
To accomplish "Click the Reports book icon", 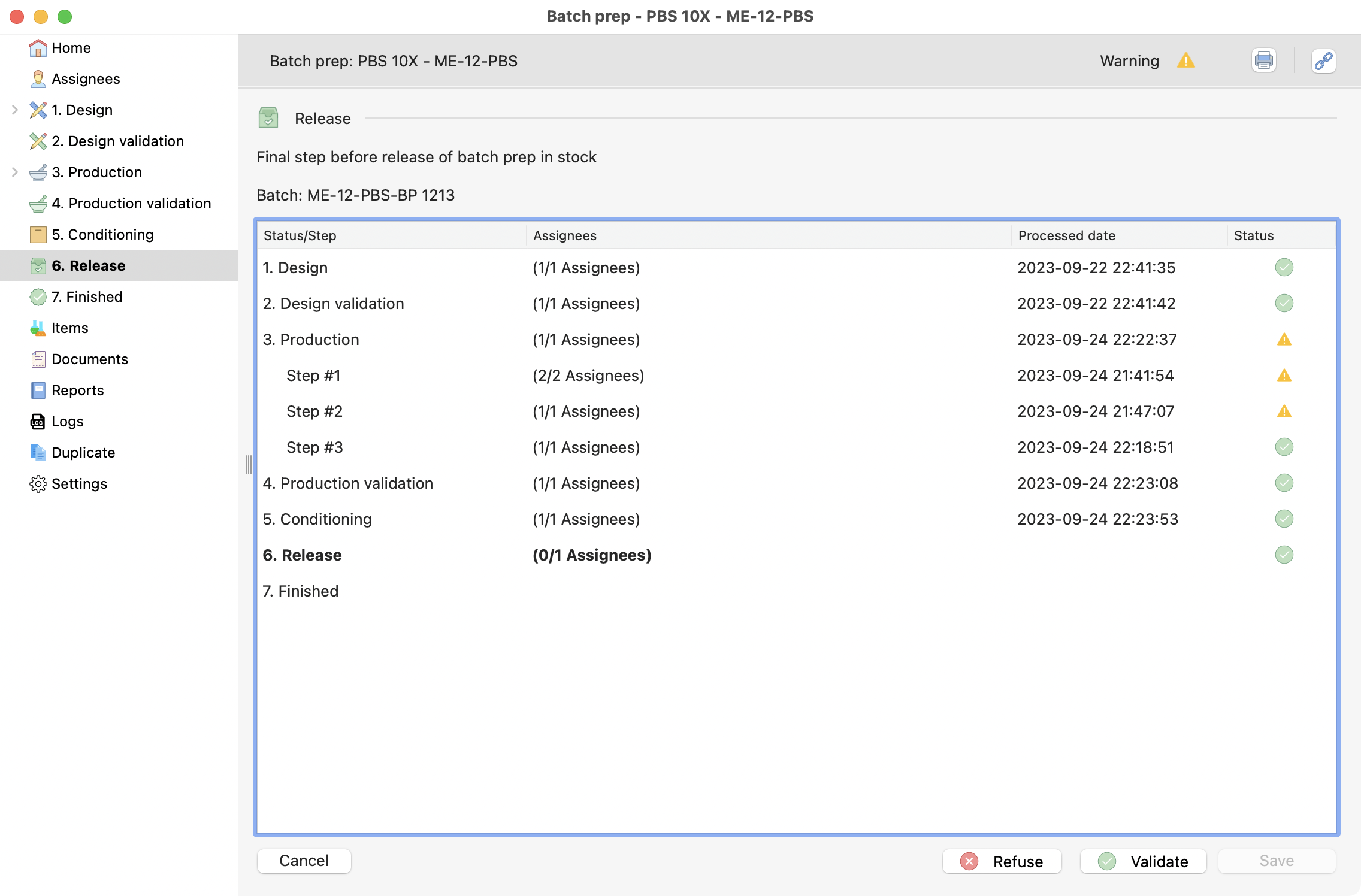I will [x=38, y=391].
